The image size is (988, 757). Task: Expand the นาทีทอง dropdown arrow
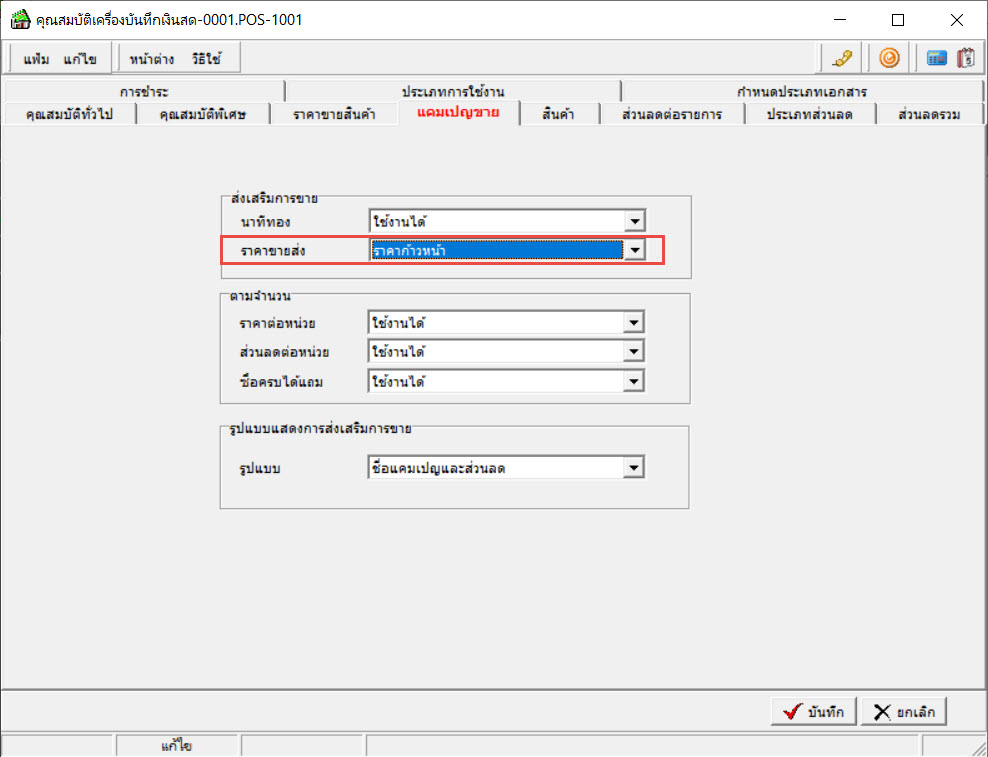[635, 222]
